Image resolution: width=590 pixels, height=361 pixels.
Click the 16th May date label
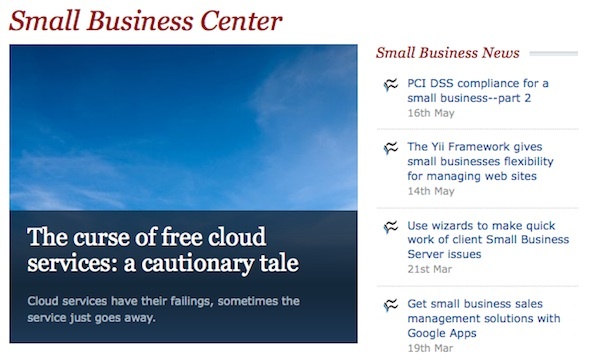coord(431,113)
